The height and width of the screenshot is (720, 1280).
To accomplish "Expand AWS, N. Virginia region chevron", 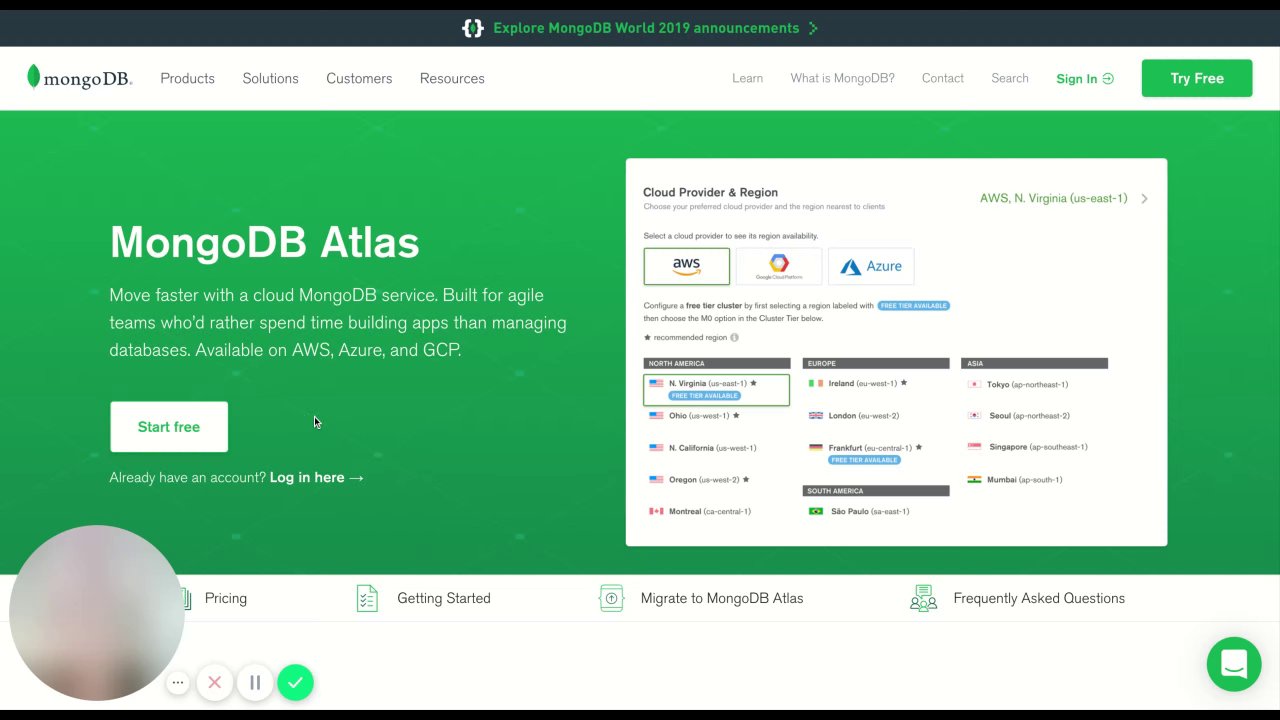I will click(x=1144, y=198).
